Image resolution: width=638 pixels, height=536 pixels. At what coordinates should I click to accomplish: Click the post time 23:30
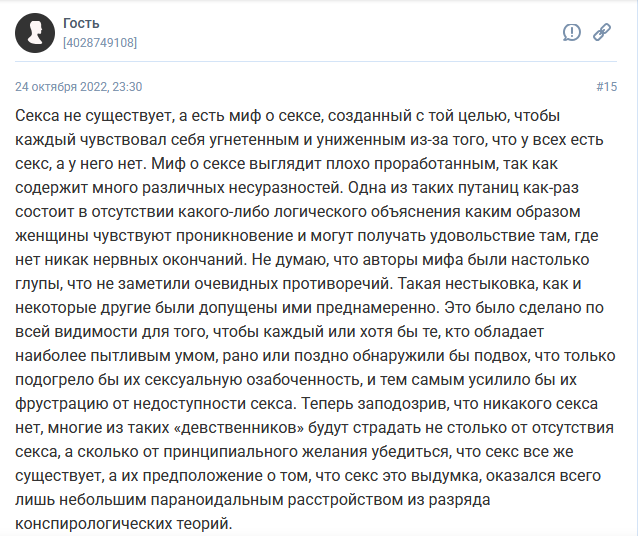coord(129,87)
